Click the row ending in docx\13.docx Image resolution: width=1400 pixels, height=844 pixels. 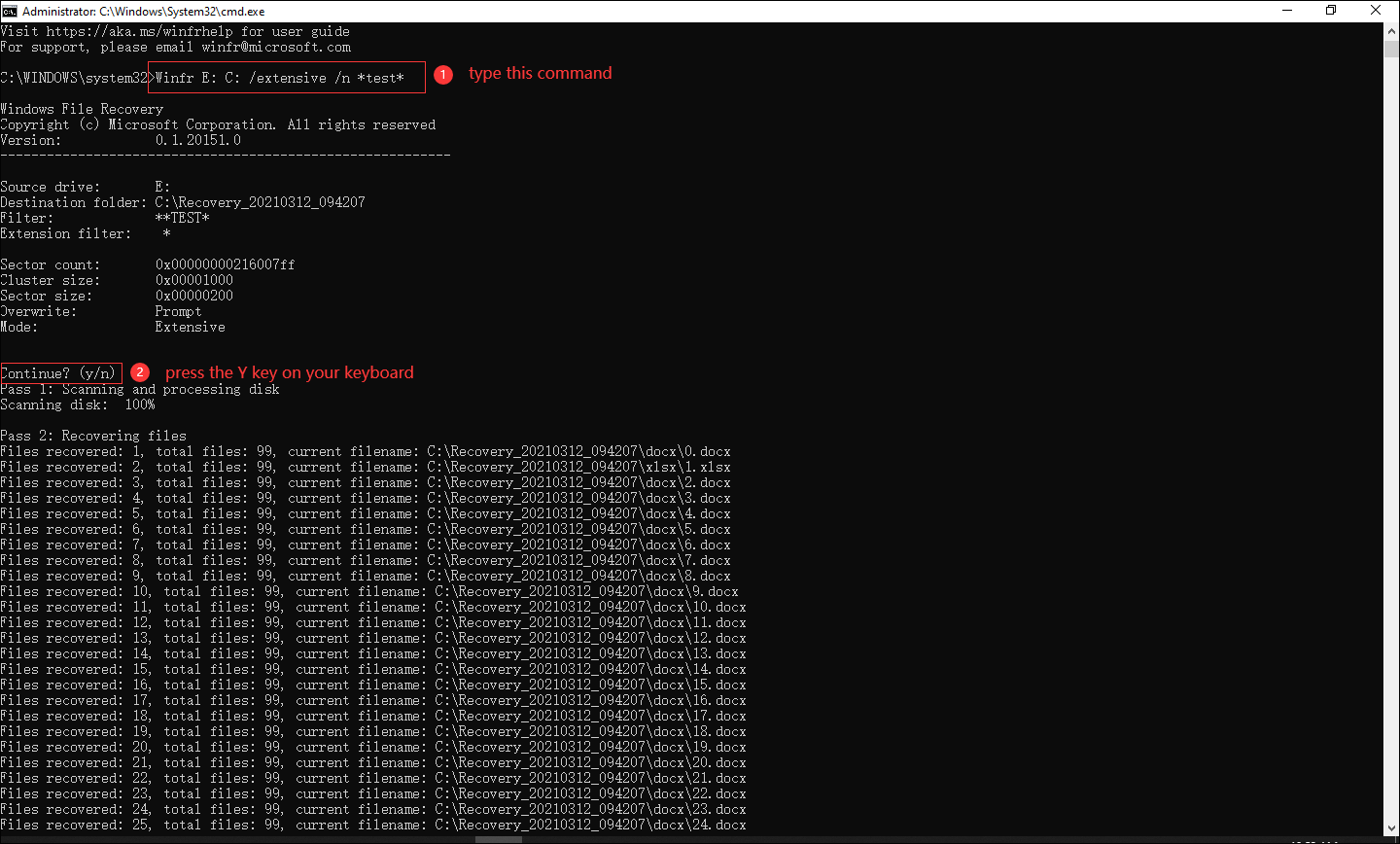373,653
